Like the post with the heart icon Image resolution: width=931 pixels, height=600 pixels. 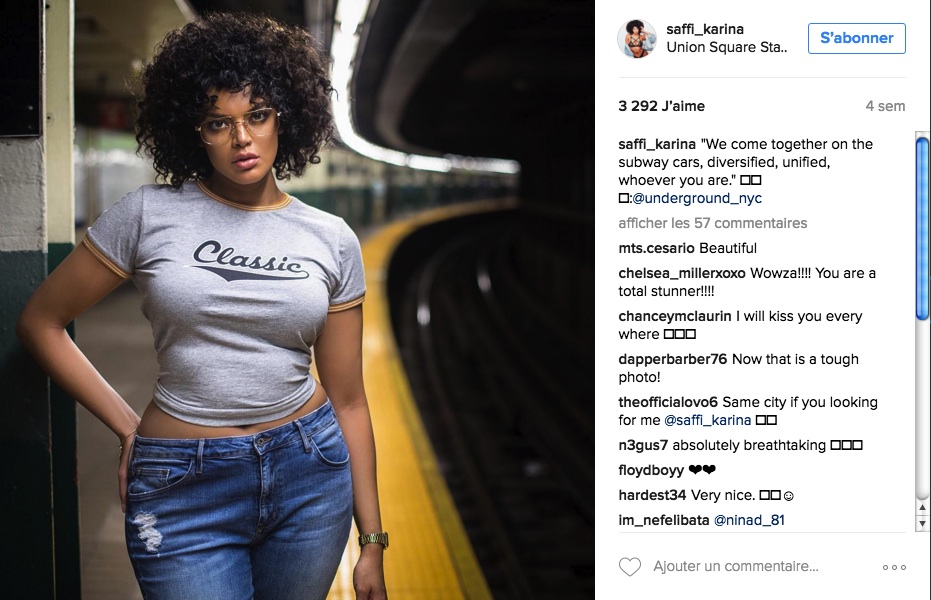click(x=630, y=567)
